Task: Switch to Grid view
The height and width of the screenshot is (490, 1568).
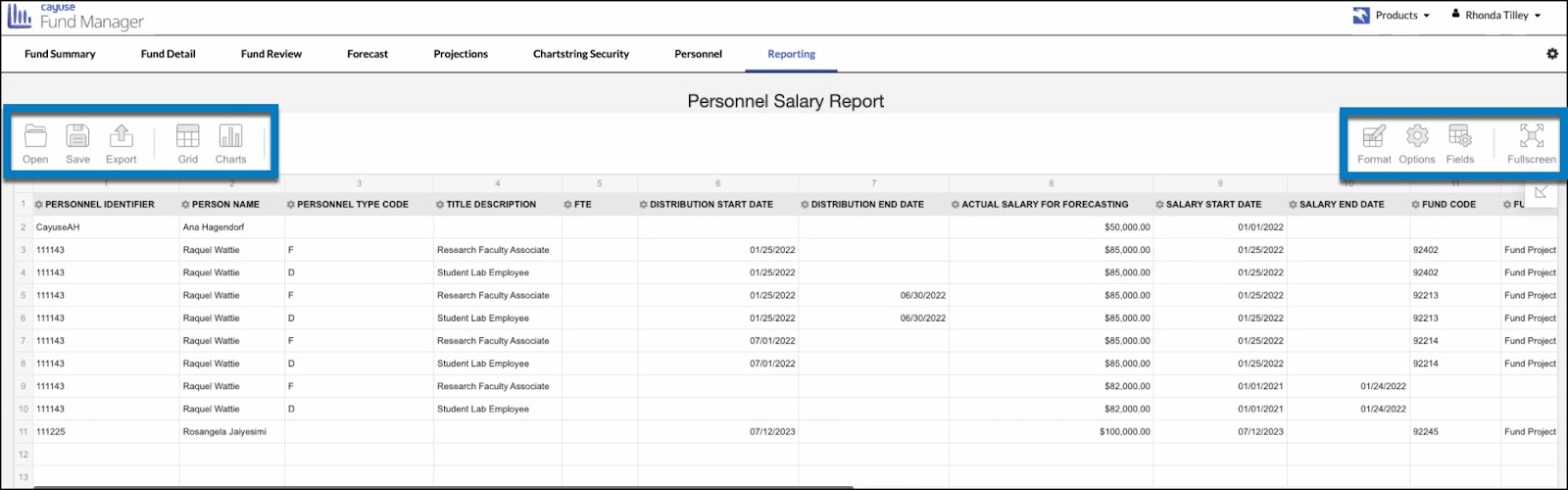Action: tap(187, 143)
